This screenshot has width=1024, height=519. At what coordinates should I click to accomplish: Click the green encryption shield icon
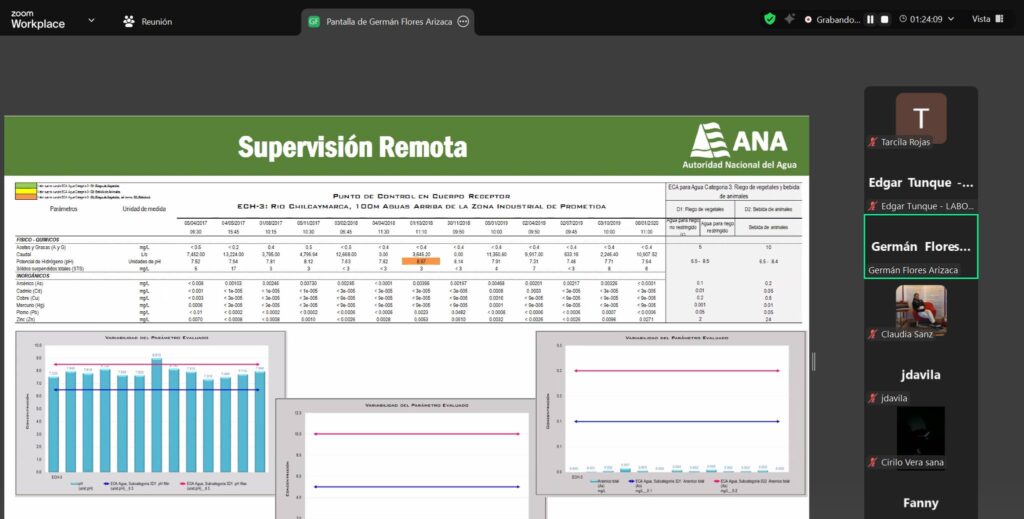769,19
